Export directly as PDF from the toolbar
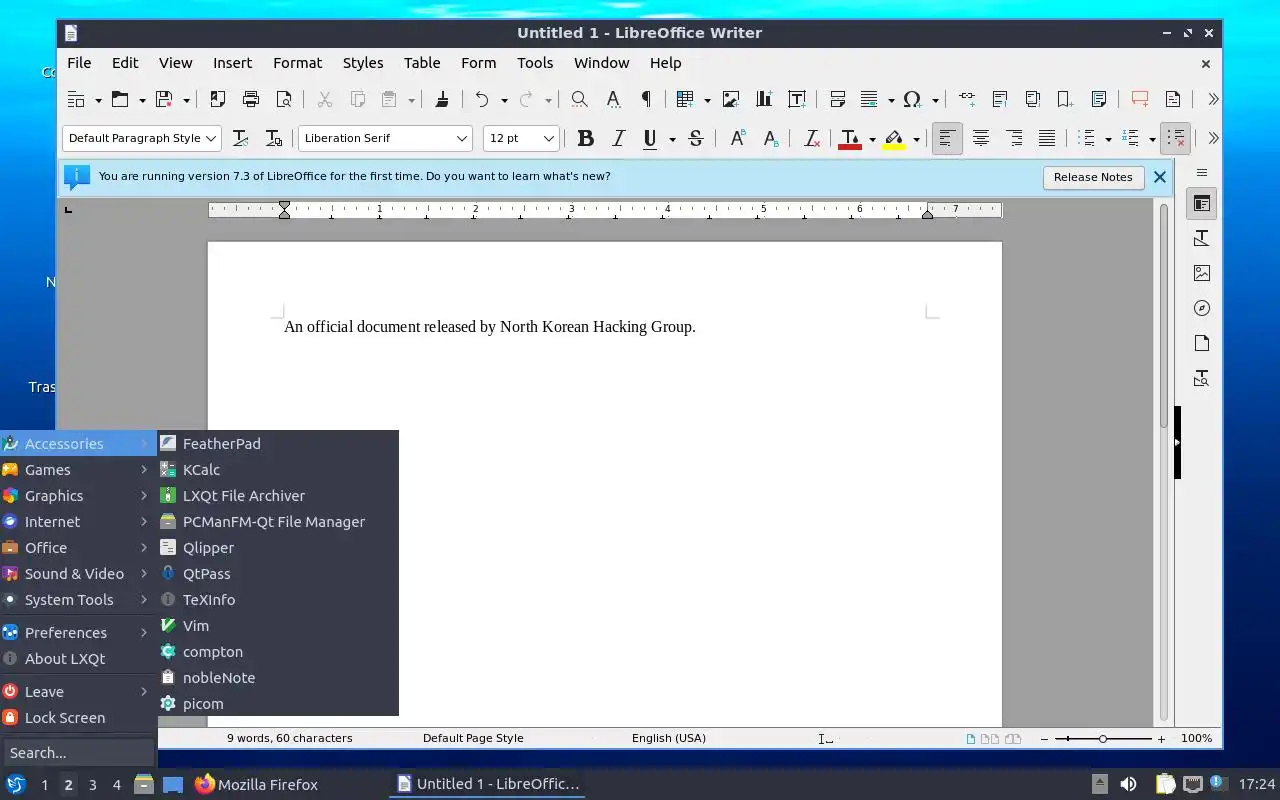 click(x=217, y=99)
